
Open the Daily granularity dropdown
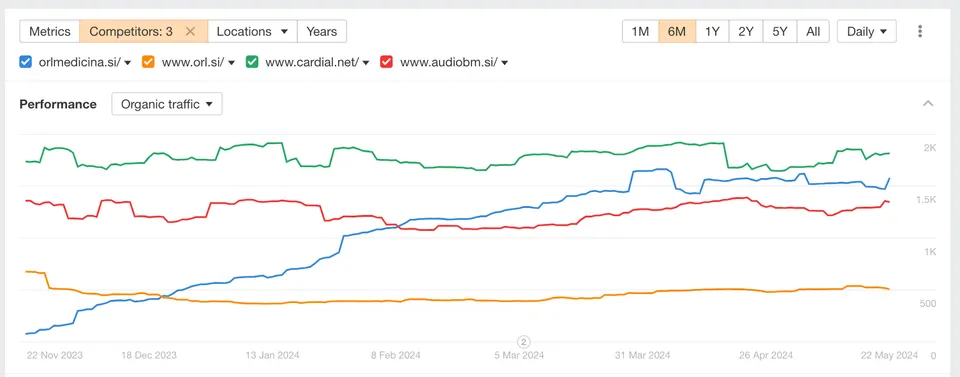867,31
